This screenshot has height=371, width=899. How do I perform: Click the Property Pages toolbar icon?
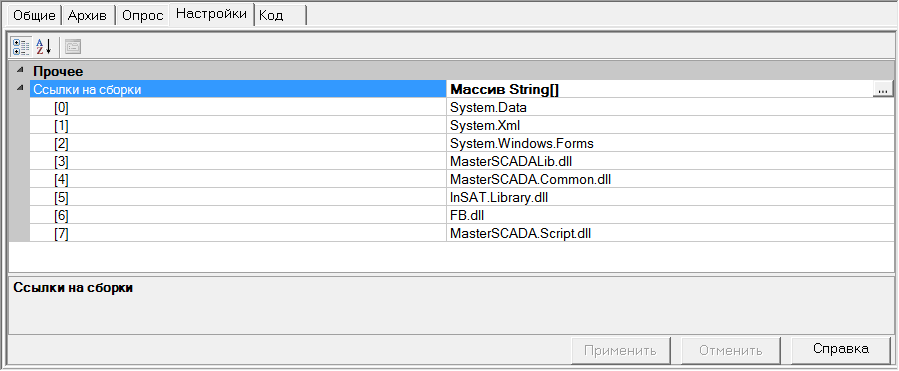tap(73, 47)
